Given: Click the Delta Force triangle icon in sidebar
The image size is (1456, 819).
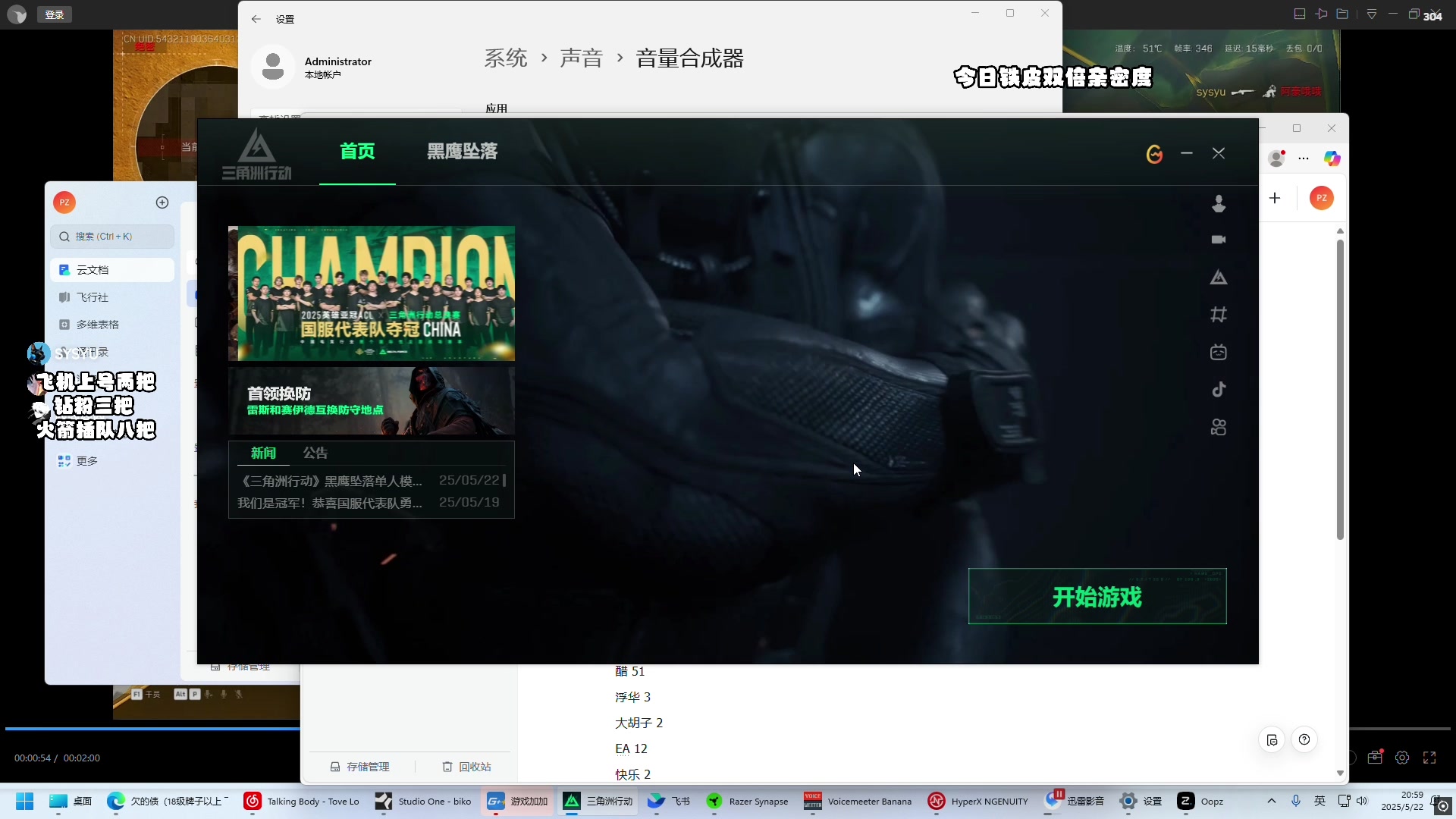Looking at the screenshot, I should tap(1219, 278).
